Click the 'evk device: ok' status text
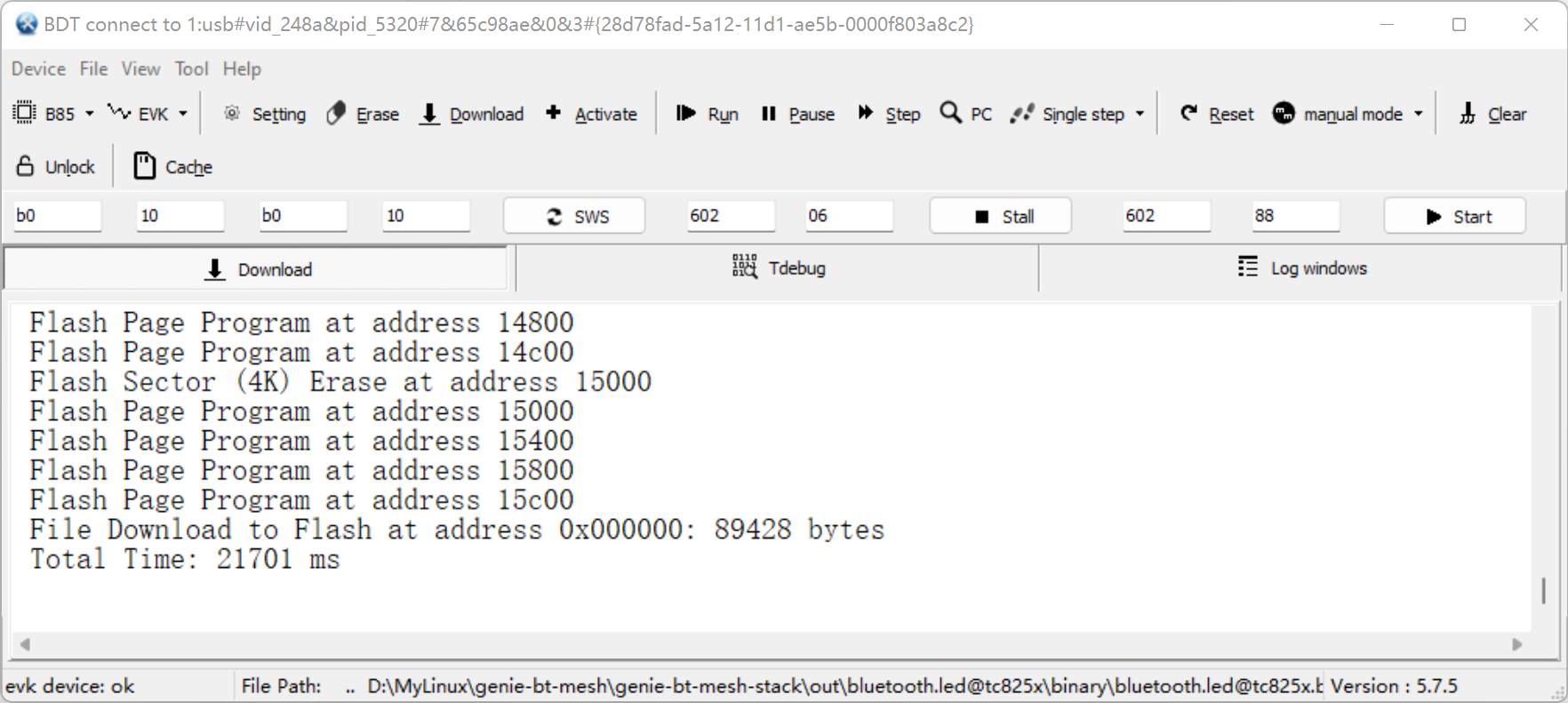1568x703 pixels. click(x=70, y=686)
